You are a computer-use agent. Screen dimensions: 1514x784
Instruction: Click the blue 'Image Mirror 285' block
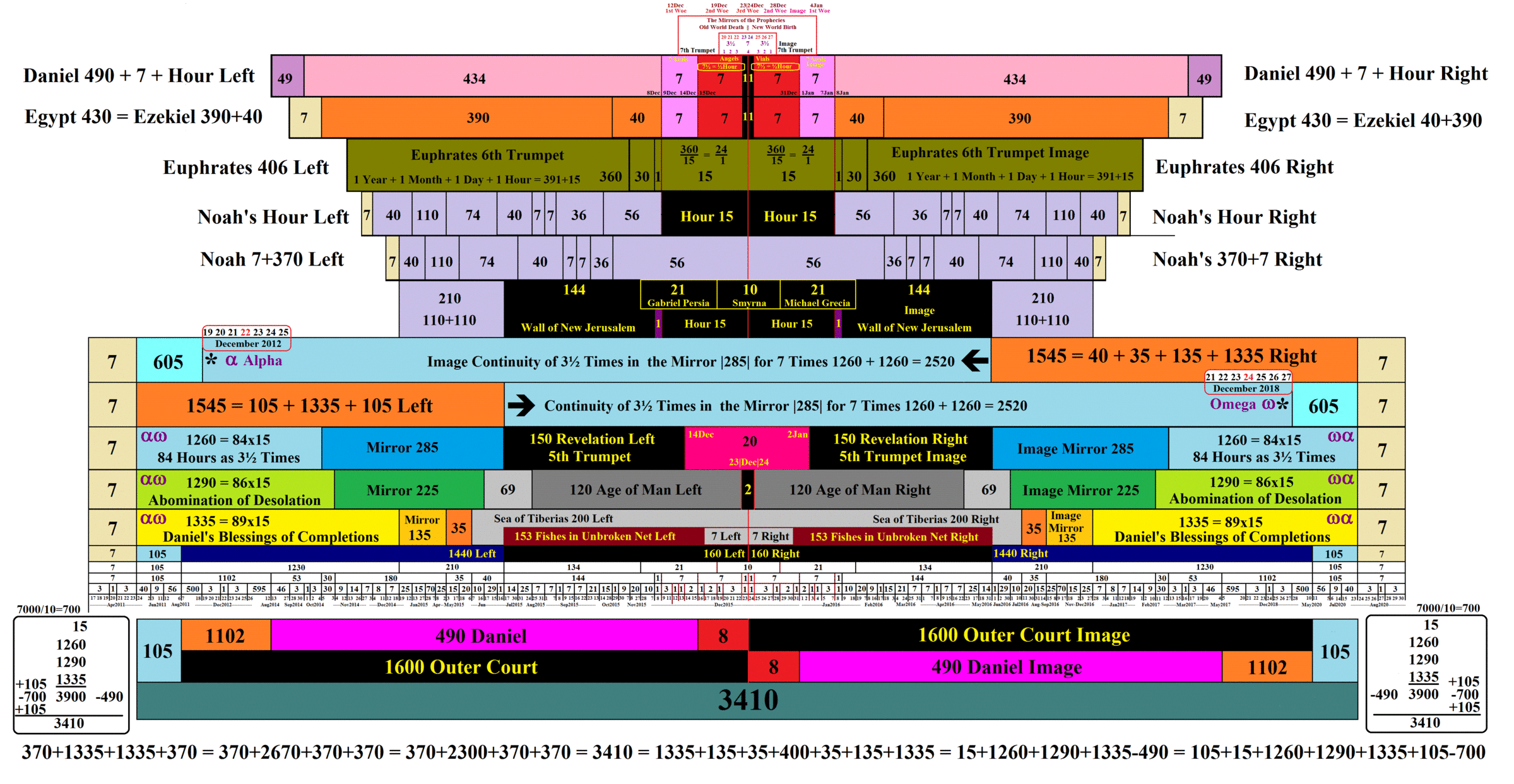[x=1080, y=448]
